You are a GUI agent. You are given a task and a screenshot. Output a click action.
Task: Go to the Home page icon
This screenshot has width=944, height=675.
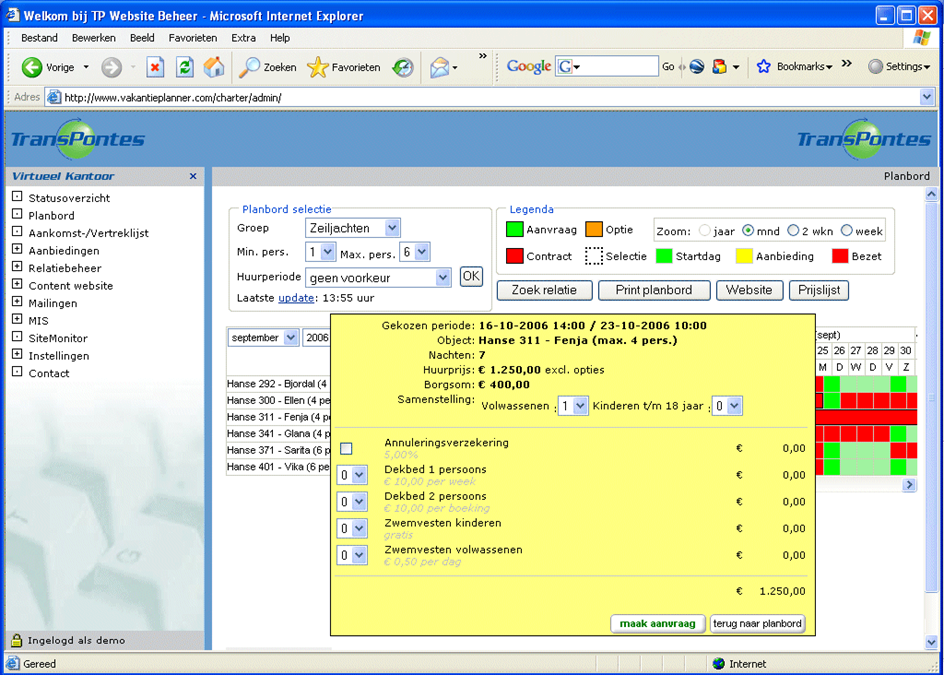[x=214, y=67]
